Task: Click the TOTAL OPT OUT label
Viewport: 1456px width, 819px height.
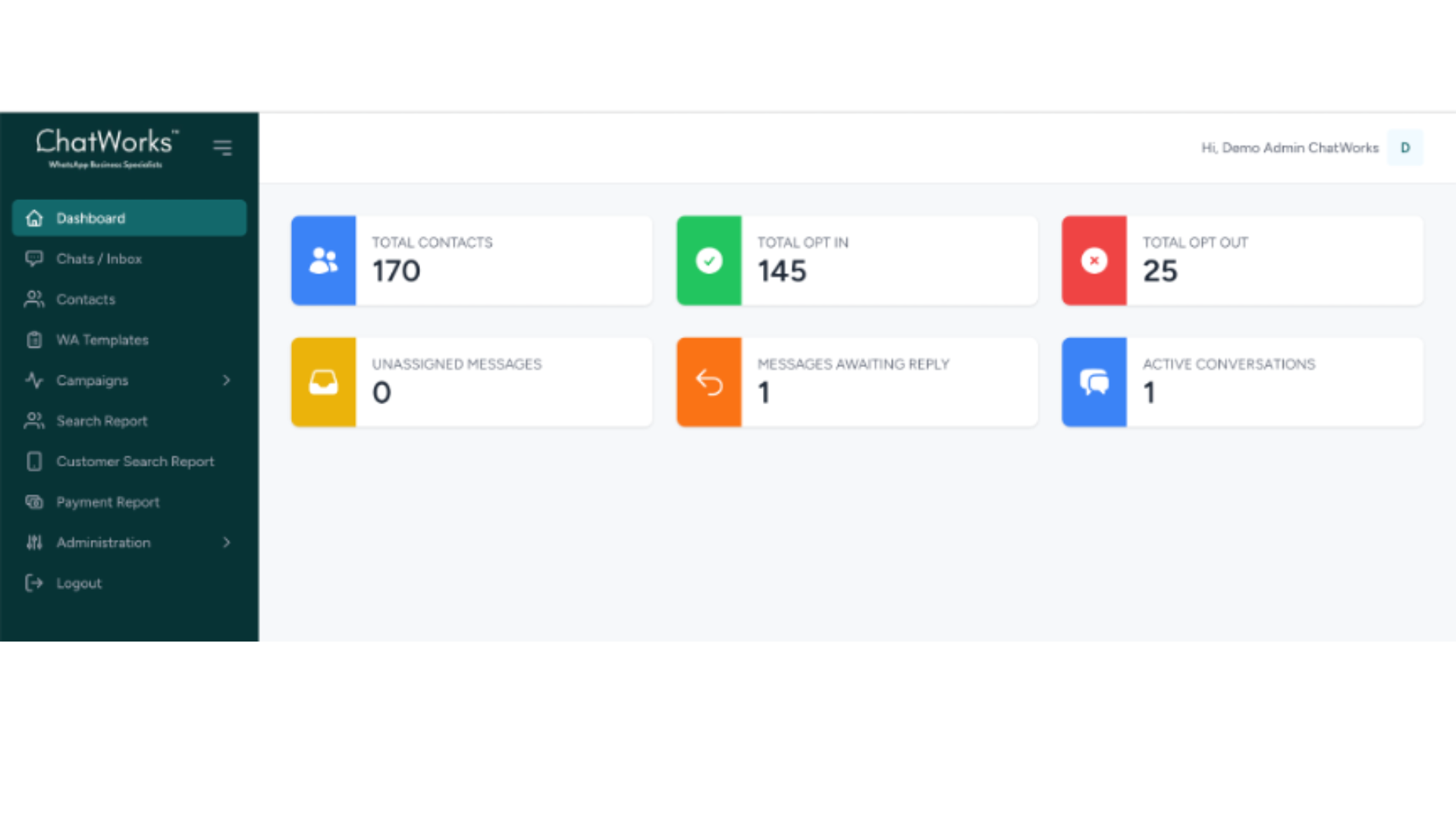Action: coord(1195,243)
